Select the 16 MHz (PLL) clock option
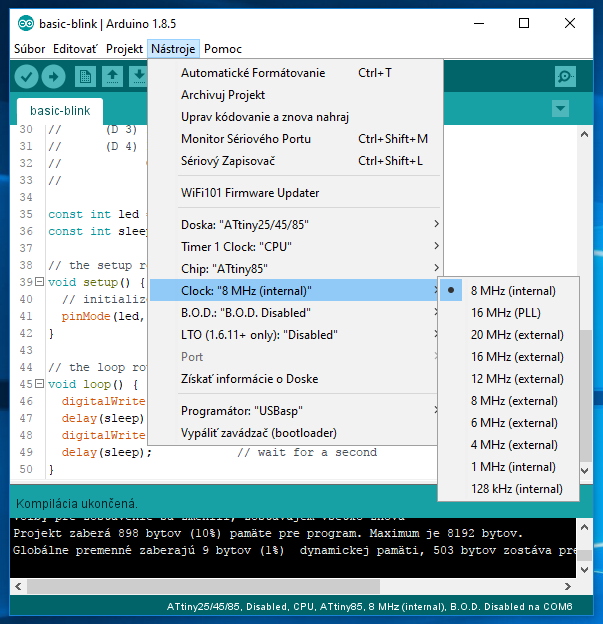Image resolution: width=603 pixels, height=624 pixels. (509, 312)
